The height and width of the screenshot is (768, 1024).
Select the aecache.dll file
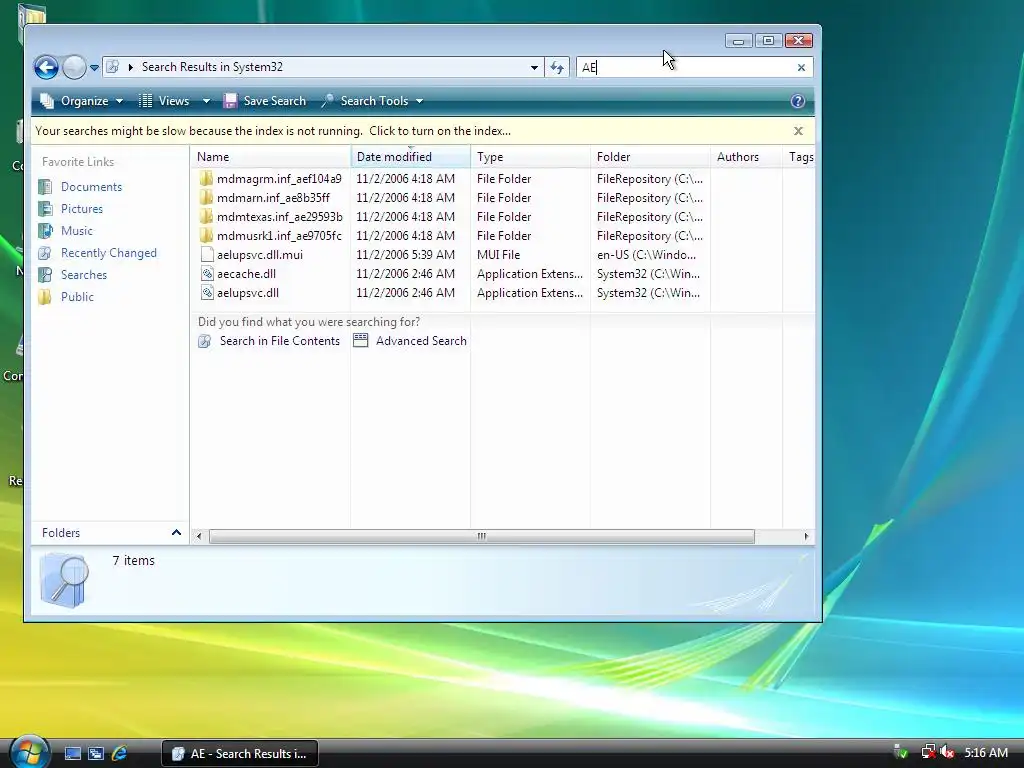click(x=246, y=274)
